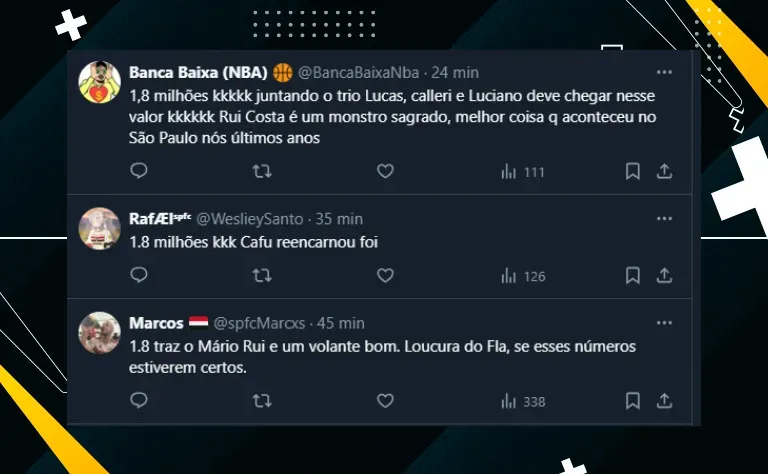Like the tweet by @WesleySanto

(x=385, y=275)
